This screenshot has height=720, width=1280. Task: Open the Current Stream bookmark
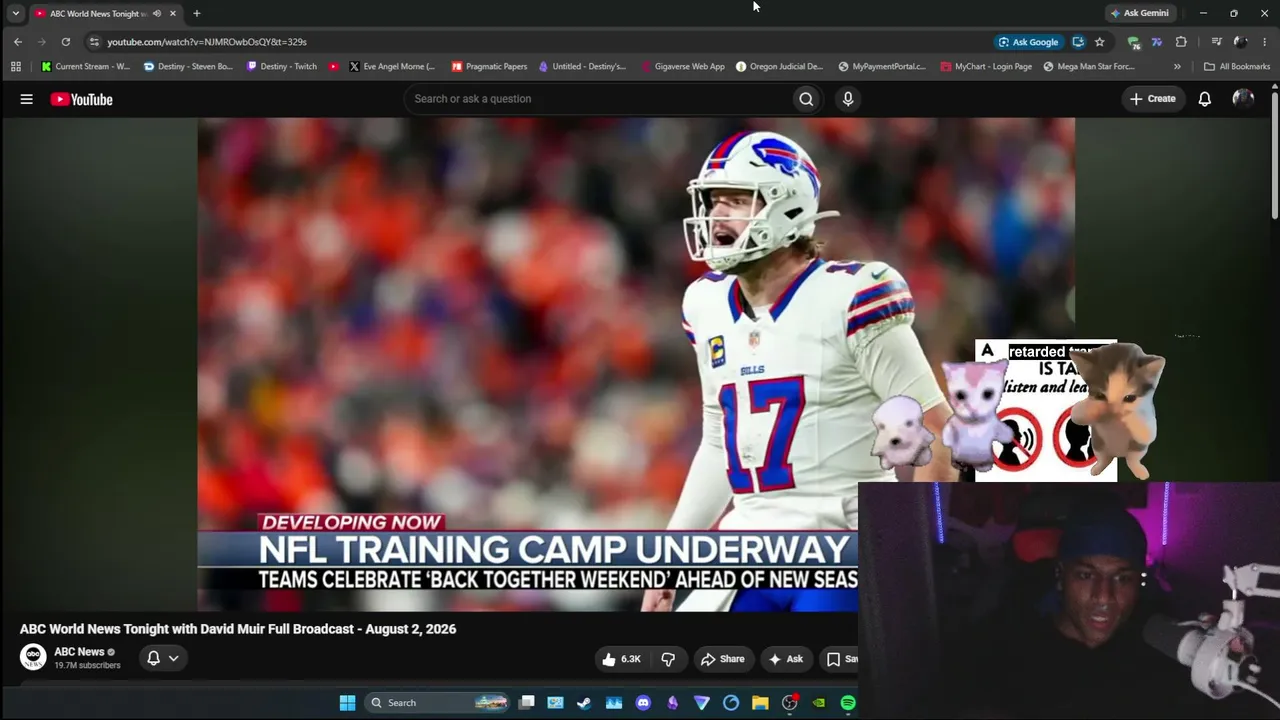click(x=86, y=67)
